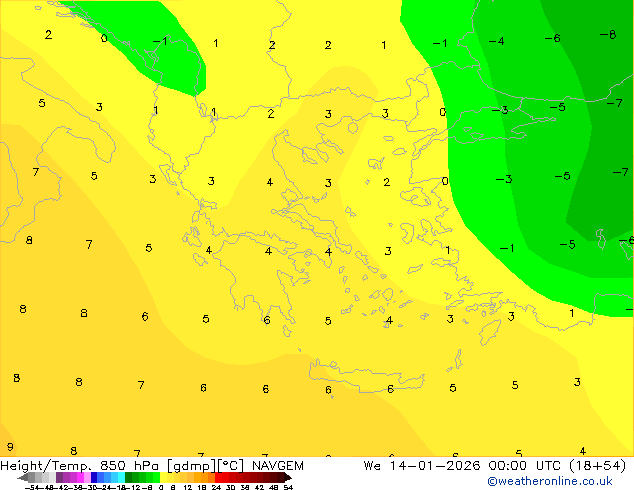Image resolution: width=634 pixels, height=490 pixels.
Task: Open the weatheronline.co.uk copyright link
Action: coord(549,481)
